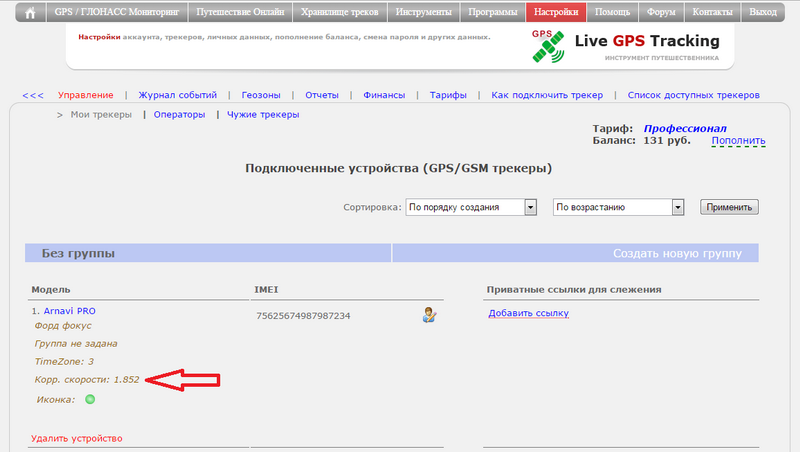Viewport: 800px width, 452px height.
Task: Click the device user edit icon
Action: [429, 316]
